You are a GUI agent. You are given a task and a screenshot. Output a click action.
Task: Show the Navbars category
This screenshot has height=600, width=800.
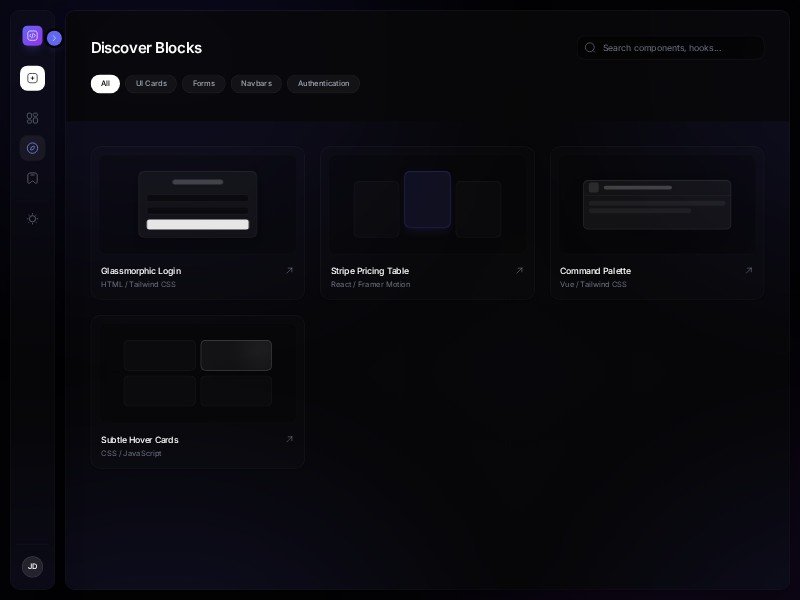point(256,84)
